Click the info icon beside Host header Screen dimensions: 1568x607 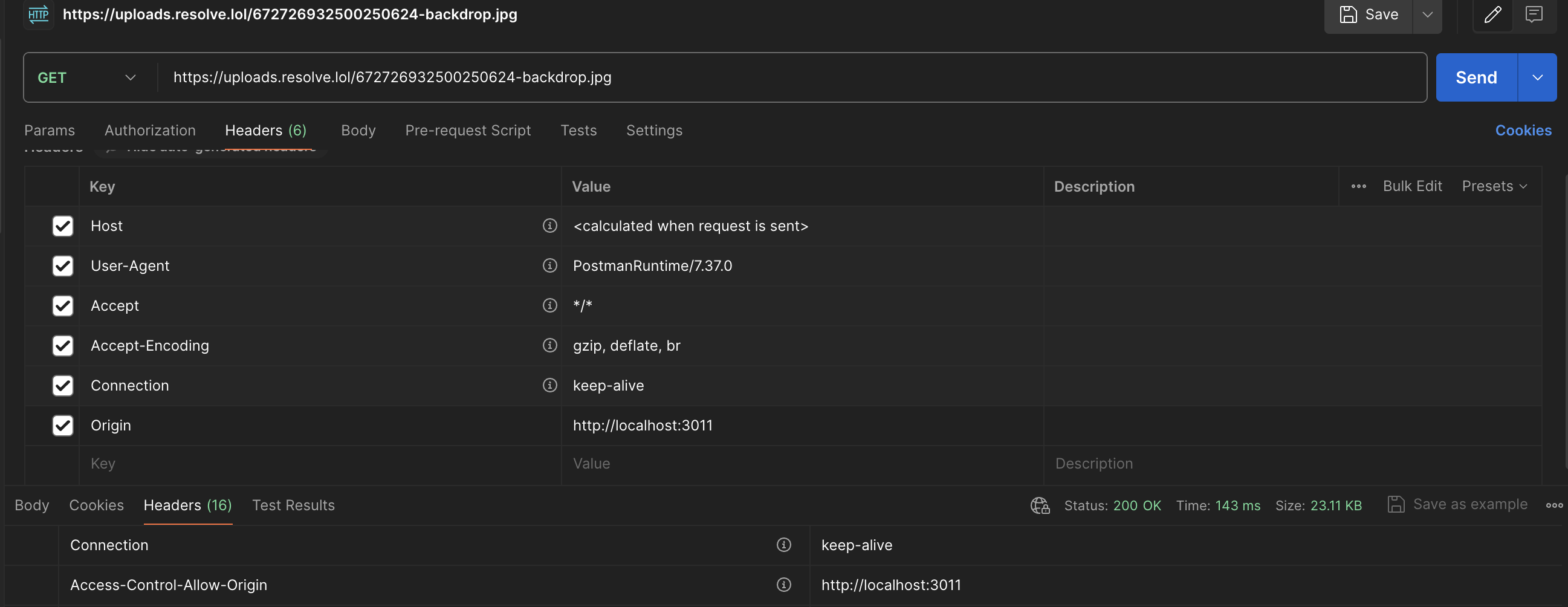tap(549, 226)
